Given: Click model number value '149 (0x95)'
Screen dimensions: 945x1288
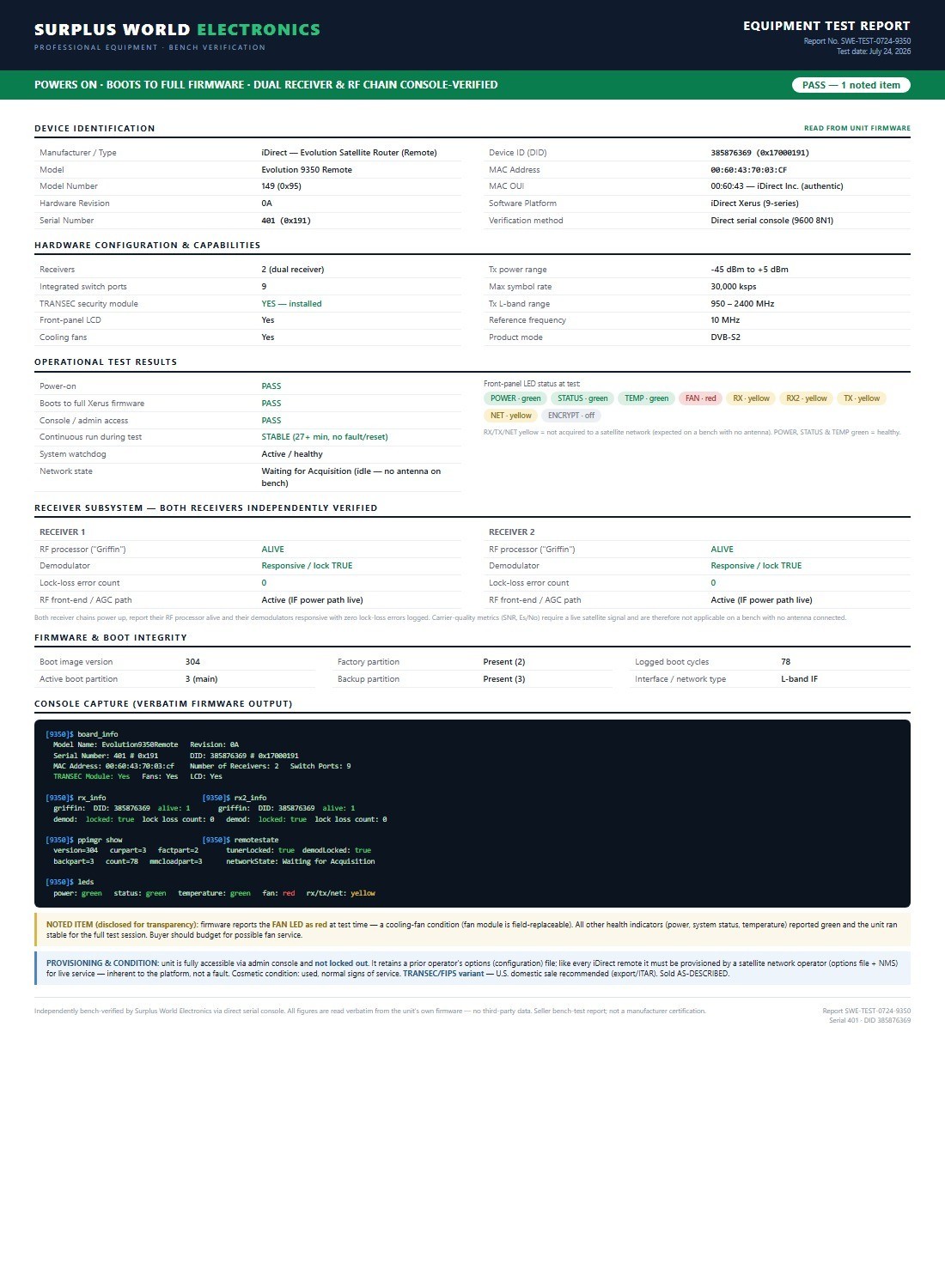Looking at the screenshot, I should click(281, 186).
